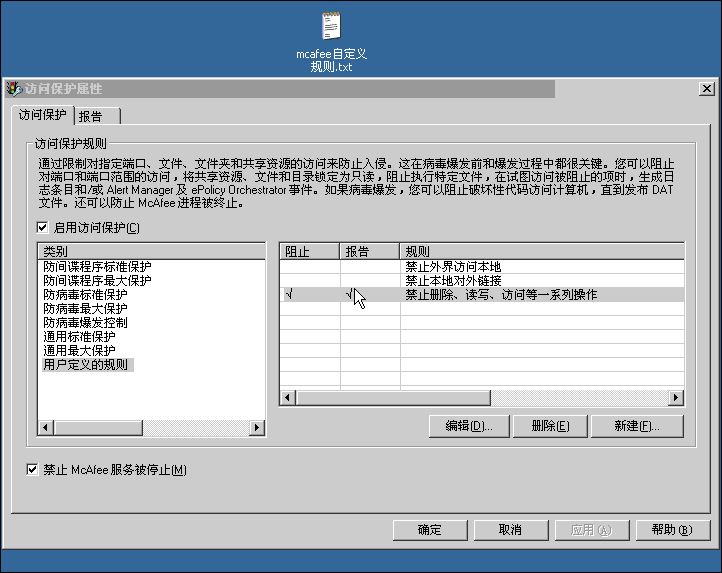The image size is (722, 573).
Task: Switch to the 访问保护 tab
Action: click(x=42, y=115)
